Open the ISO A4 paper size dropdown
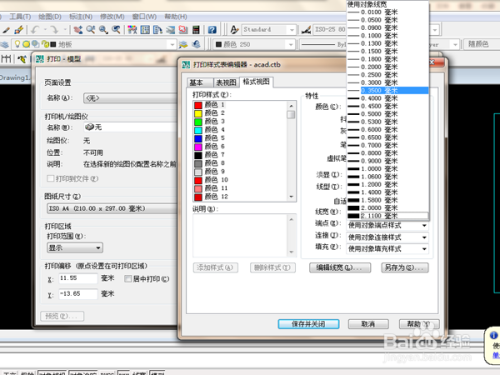 (x=112, y=209)
